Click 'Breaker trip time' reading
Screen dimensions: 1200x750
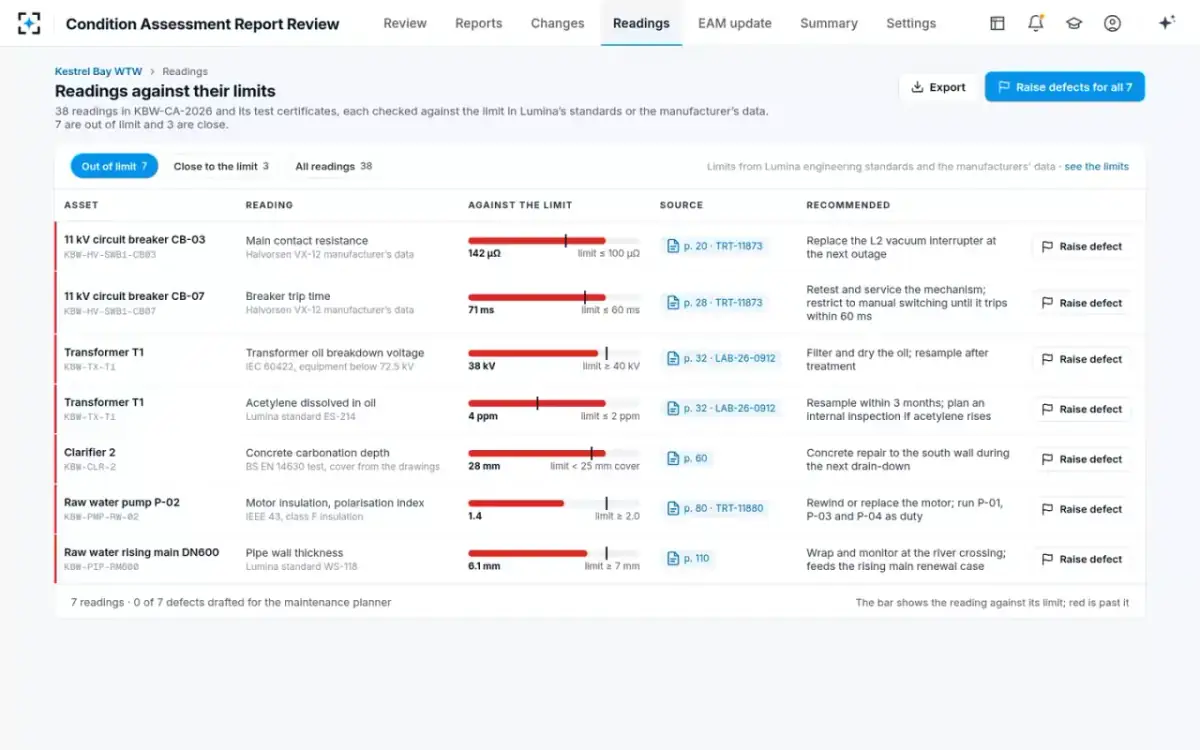tap(288, 297)
